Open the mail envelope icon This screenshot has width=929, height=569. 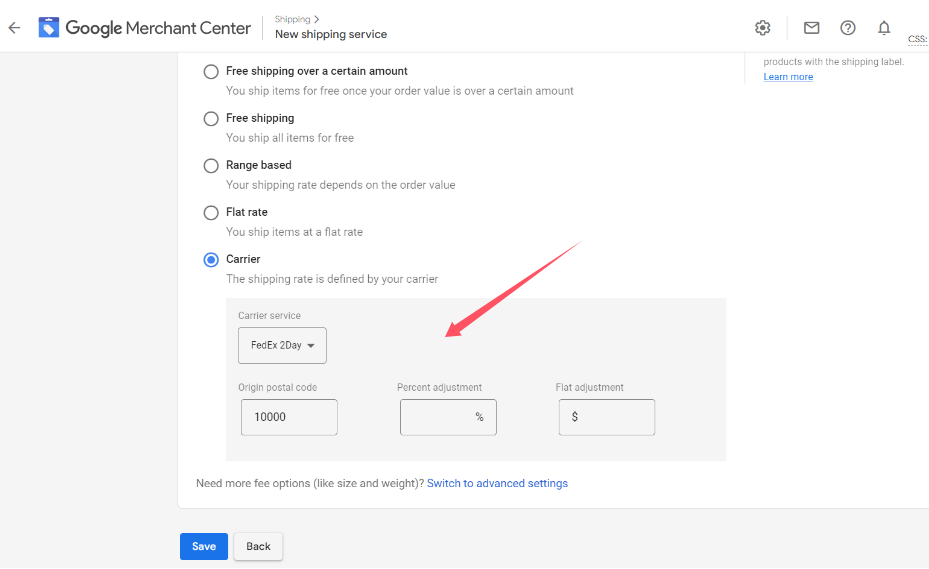pyautogui.click(x=812, y=28)
